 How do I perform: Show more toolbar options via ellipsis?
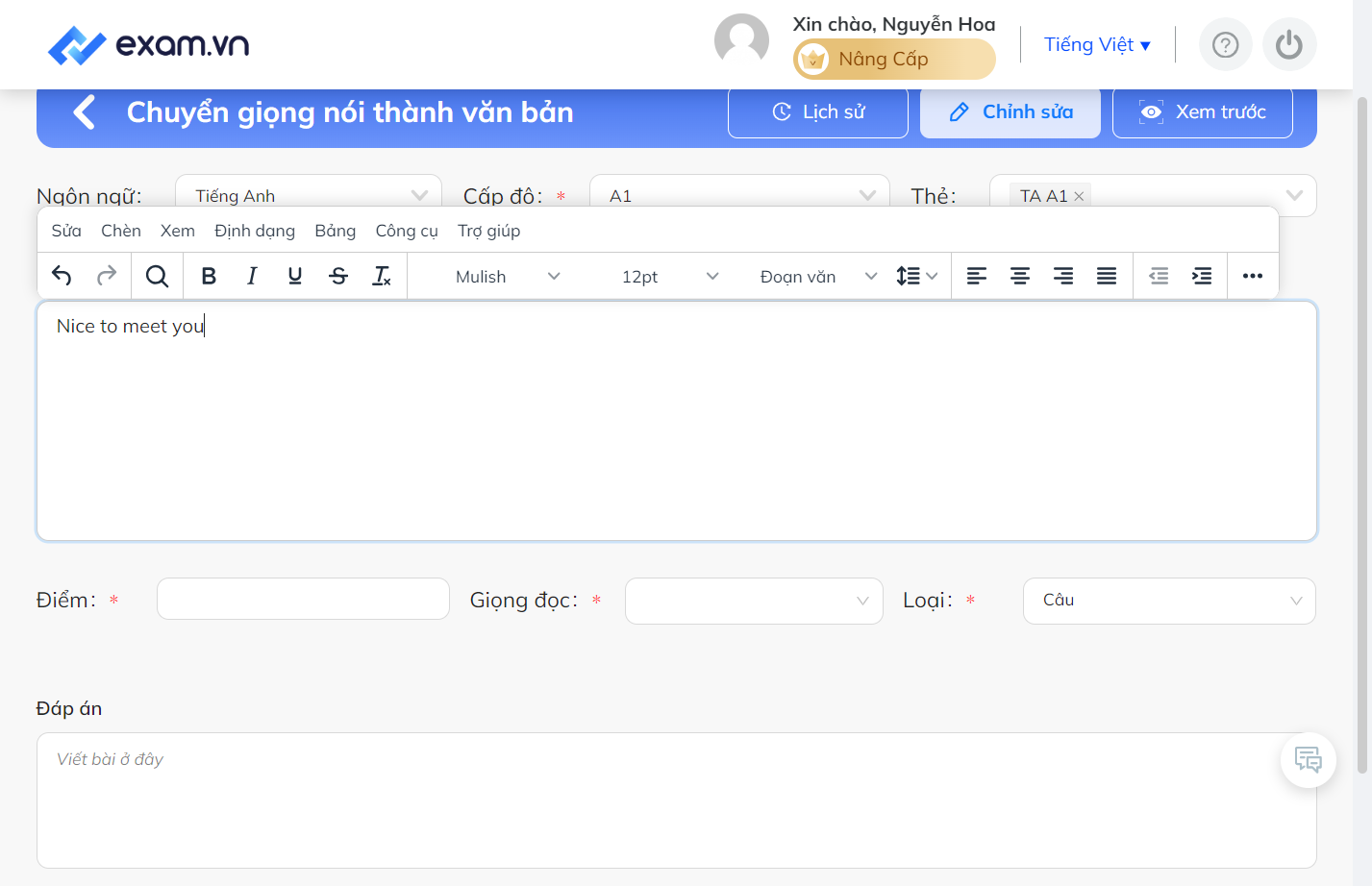[x=1253, y=276]
